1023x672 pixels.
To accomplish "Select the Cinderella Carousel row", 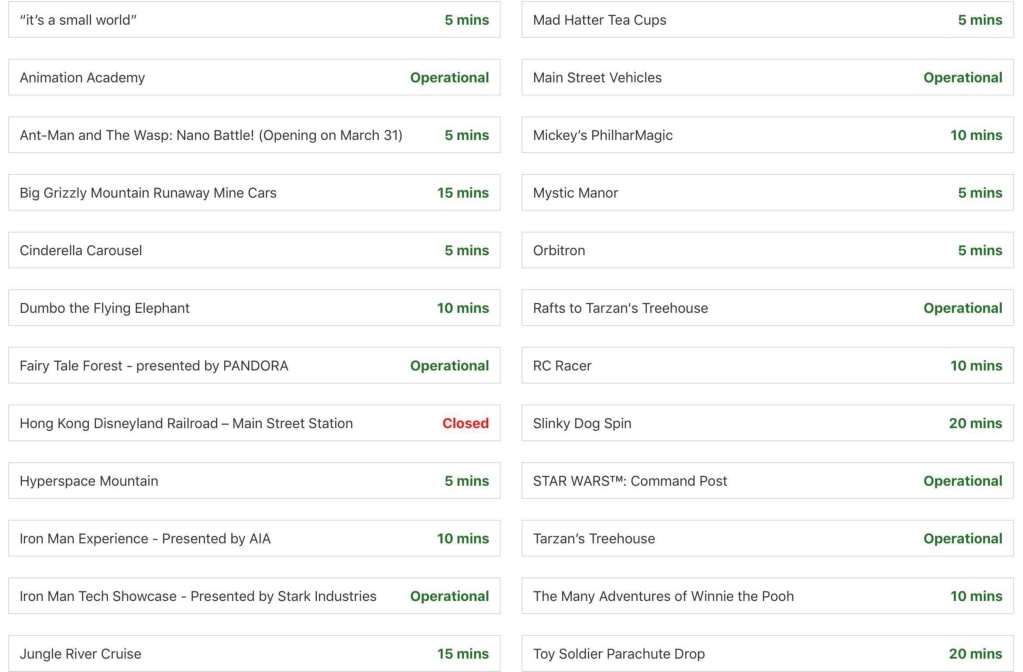I will [254, 251].
